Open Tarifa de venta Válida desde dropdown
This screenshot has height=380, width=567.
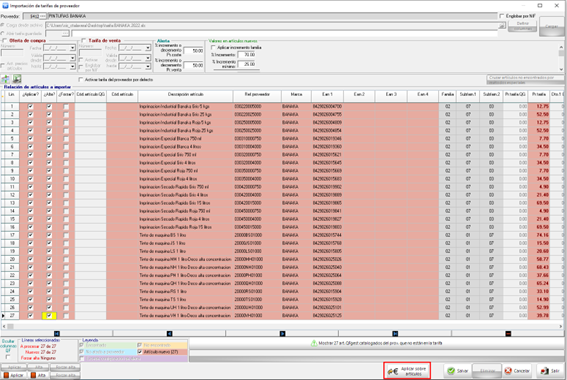pyautogui.click(x=148, y=58)
